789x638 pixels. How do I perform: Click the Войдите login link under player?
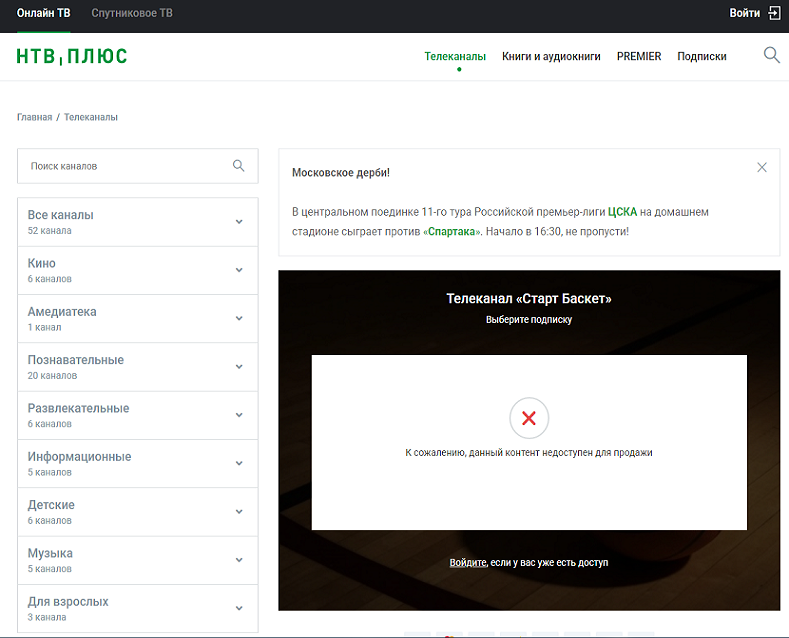click(x=468, y=563)
